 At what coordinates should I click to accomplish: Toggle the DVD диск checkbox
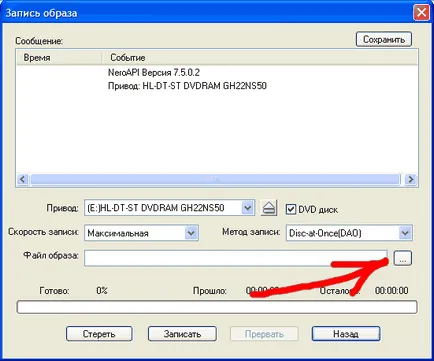pyautogui.click(x=291, y=209)
